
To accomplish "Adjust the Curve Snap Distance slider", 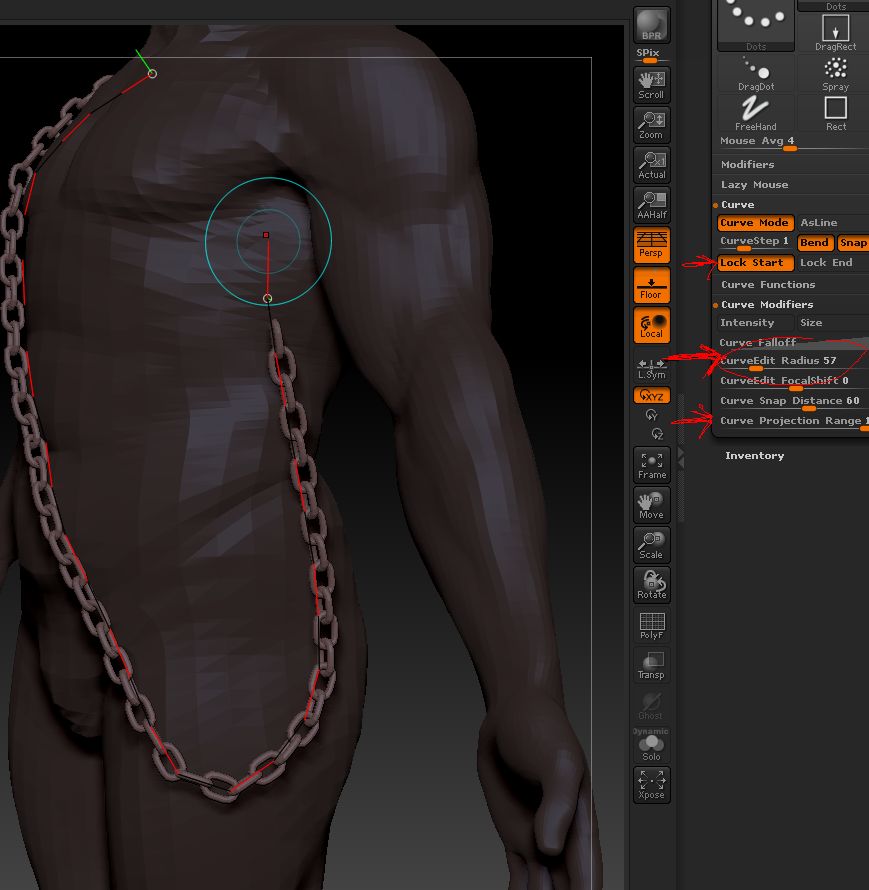I will pos(793,402).
